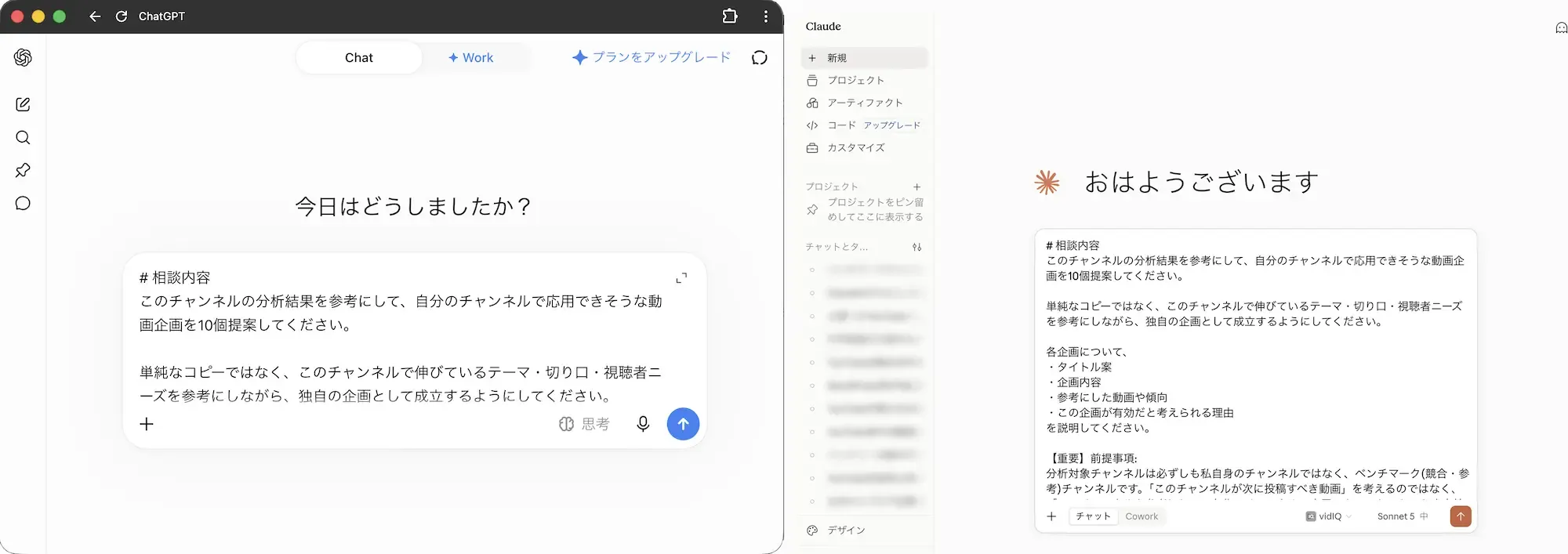Click into the ChatGPT prompt text area

pyautogui.click(x=401, y=337)
